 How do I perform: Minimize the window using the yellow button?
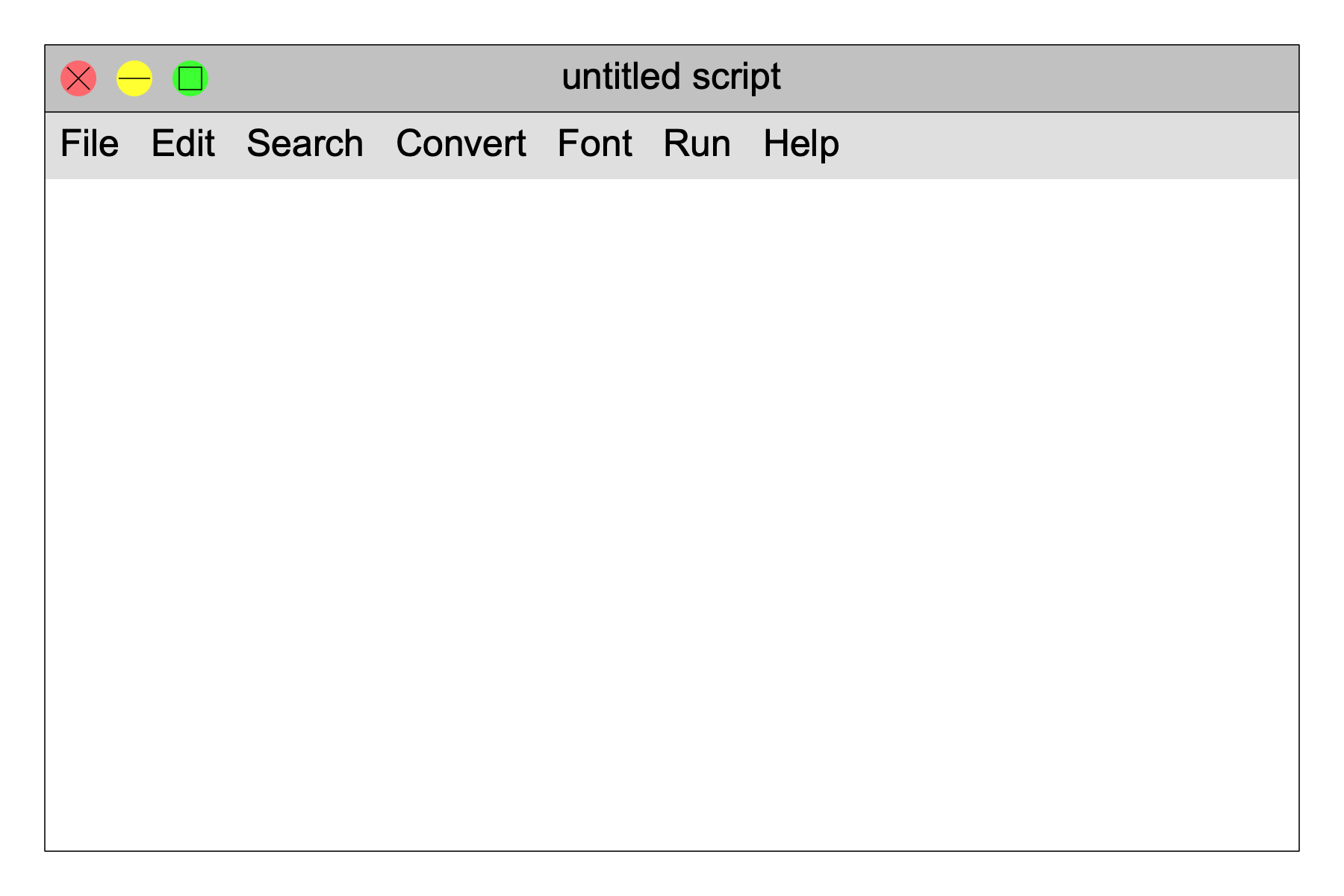134,78
